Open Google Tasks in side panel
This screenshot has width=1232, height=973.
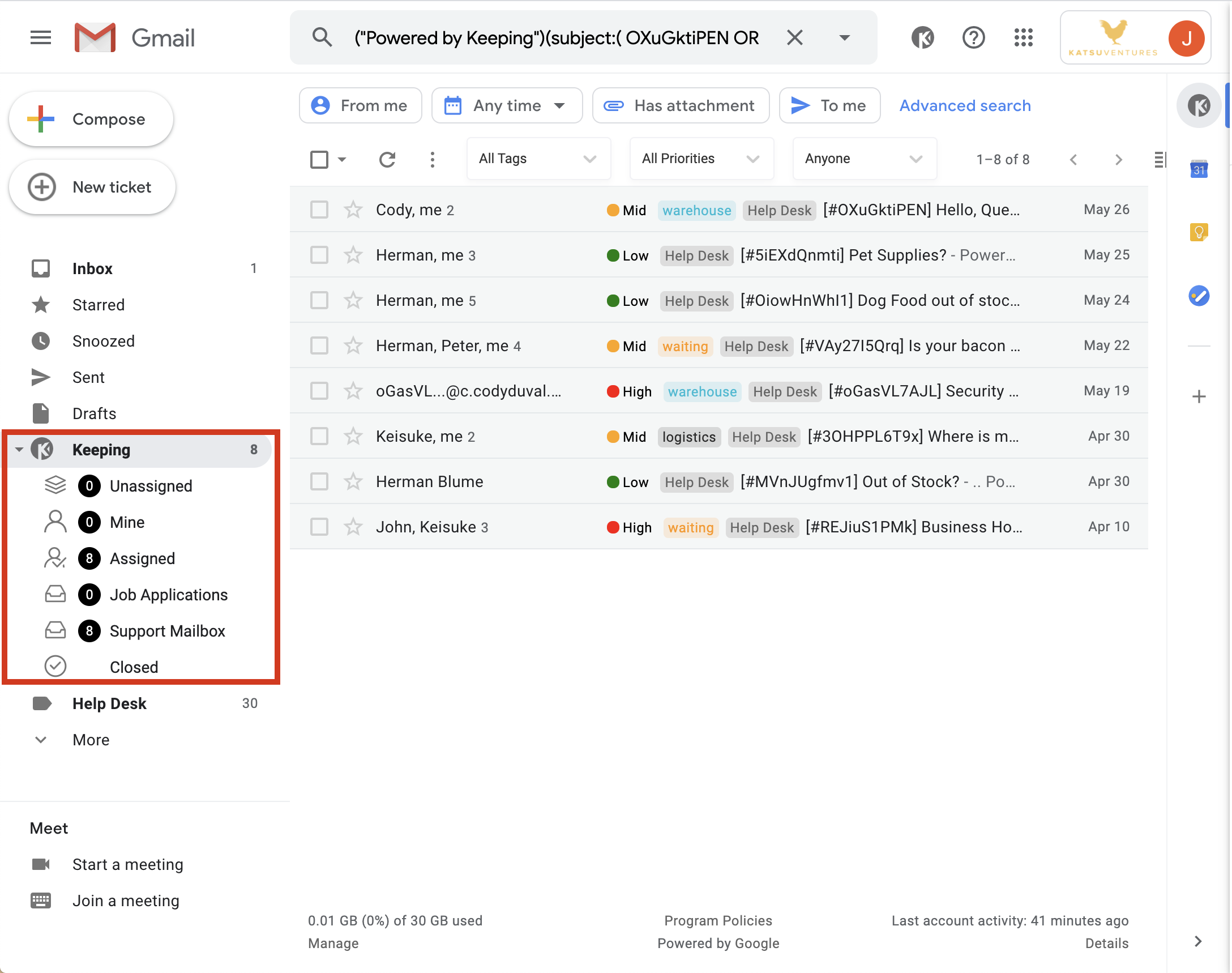click(1199, 296)
